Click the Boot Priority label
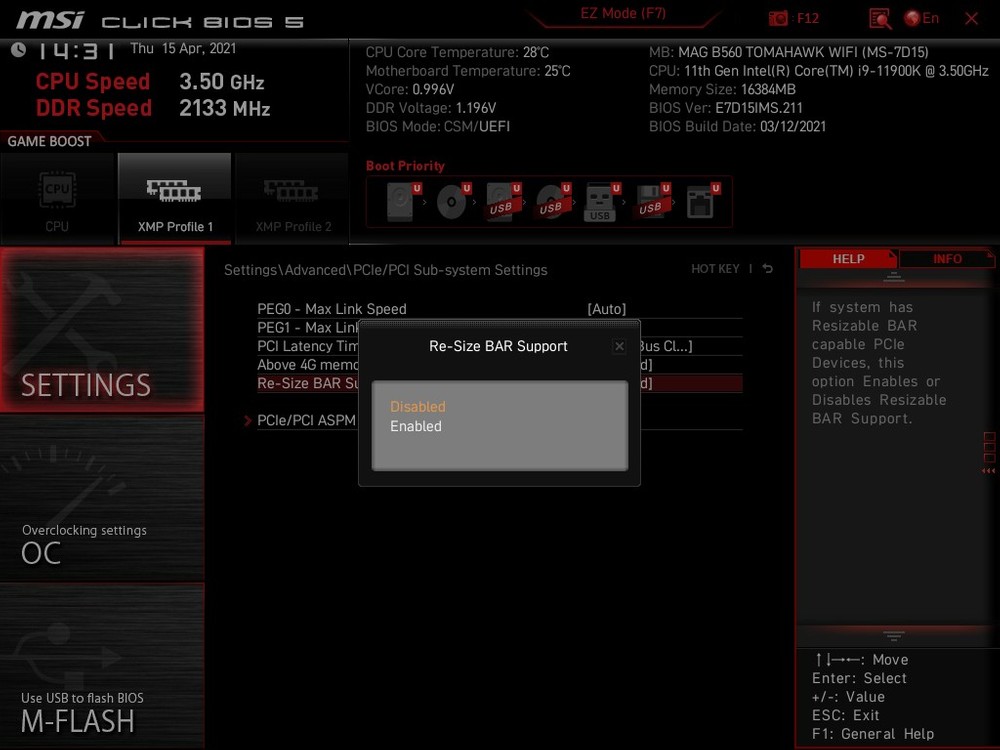1000x750 pixels. [405, 166]
